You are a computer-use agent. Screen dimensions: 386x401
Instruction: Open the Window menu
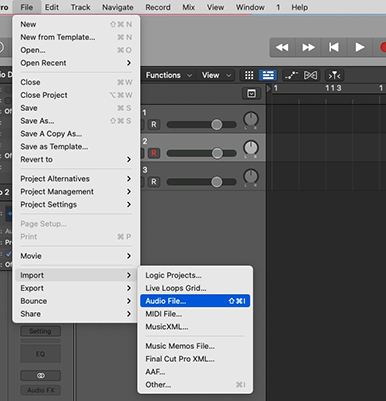click(250, 7)
